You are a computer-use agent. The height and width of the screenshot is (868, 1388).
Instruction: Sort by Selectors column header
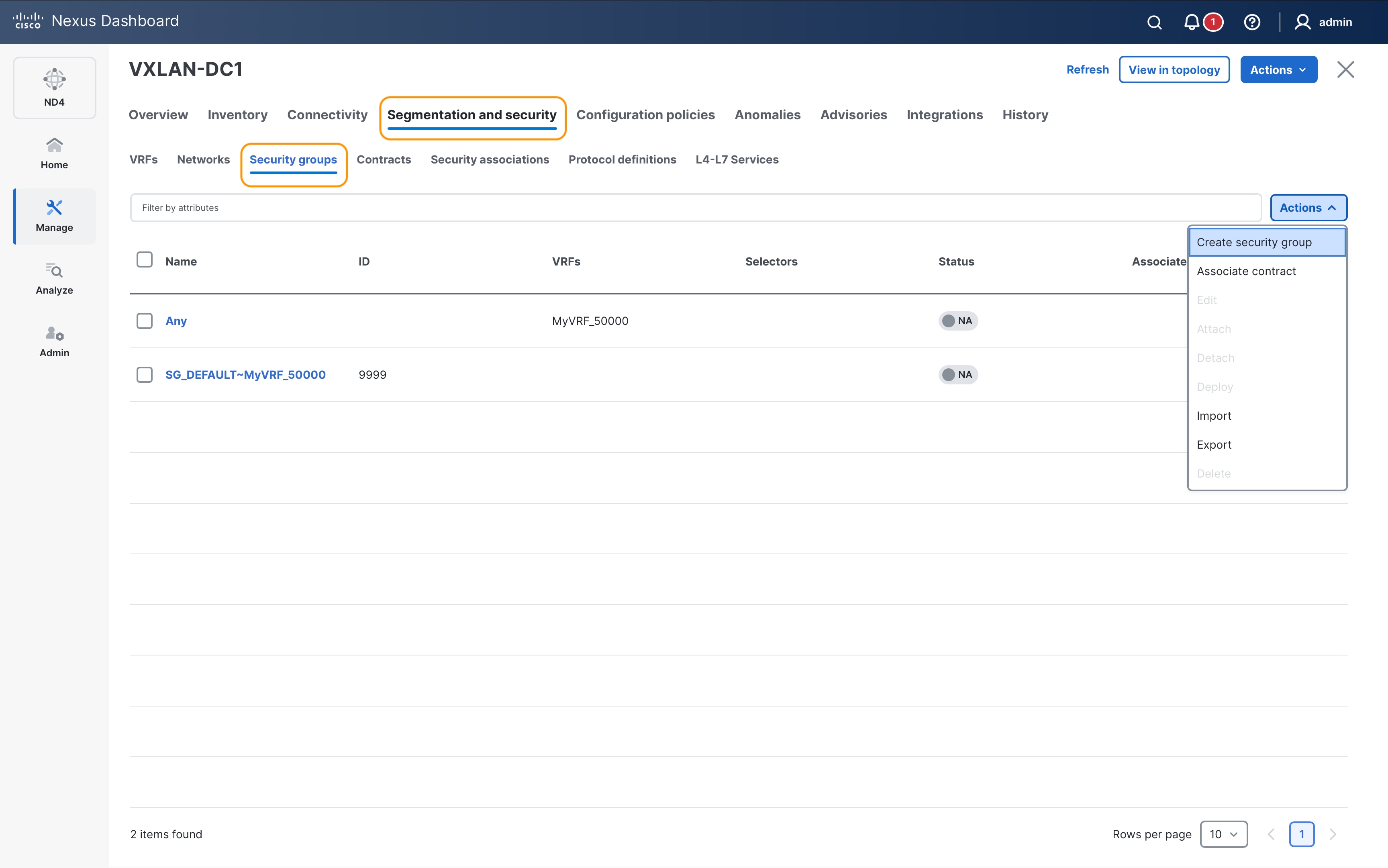coord(772,262)
